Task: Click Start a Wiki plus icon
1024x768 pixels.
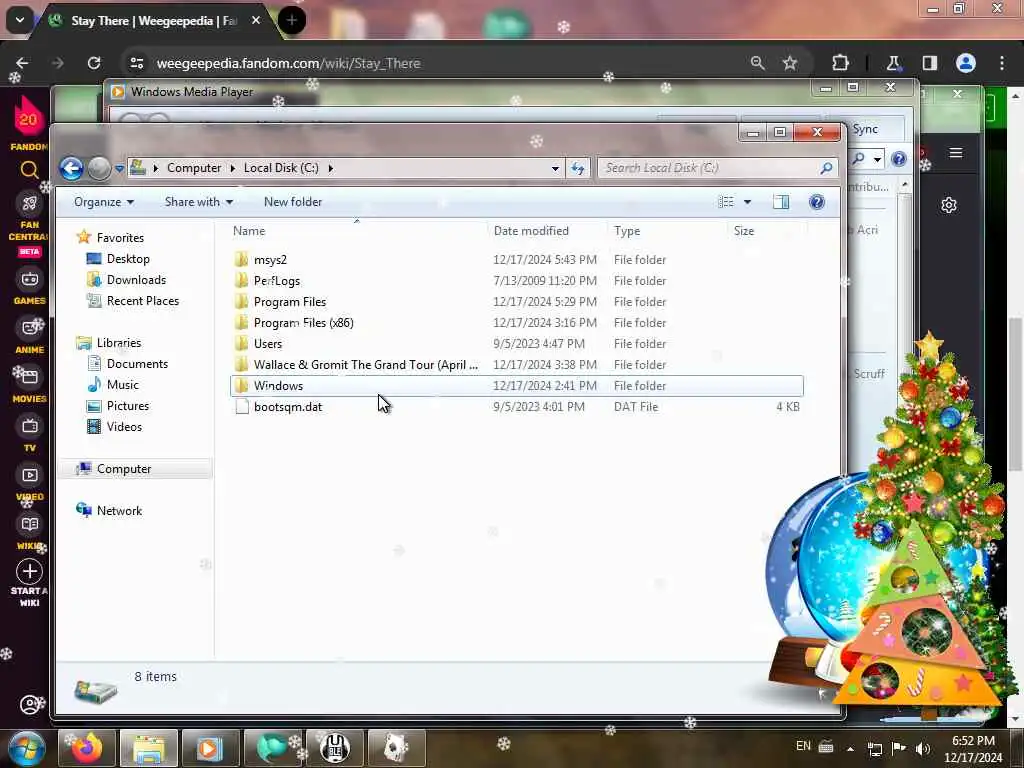Action: pyautogui.click(x=29, y=571)
